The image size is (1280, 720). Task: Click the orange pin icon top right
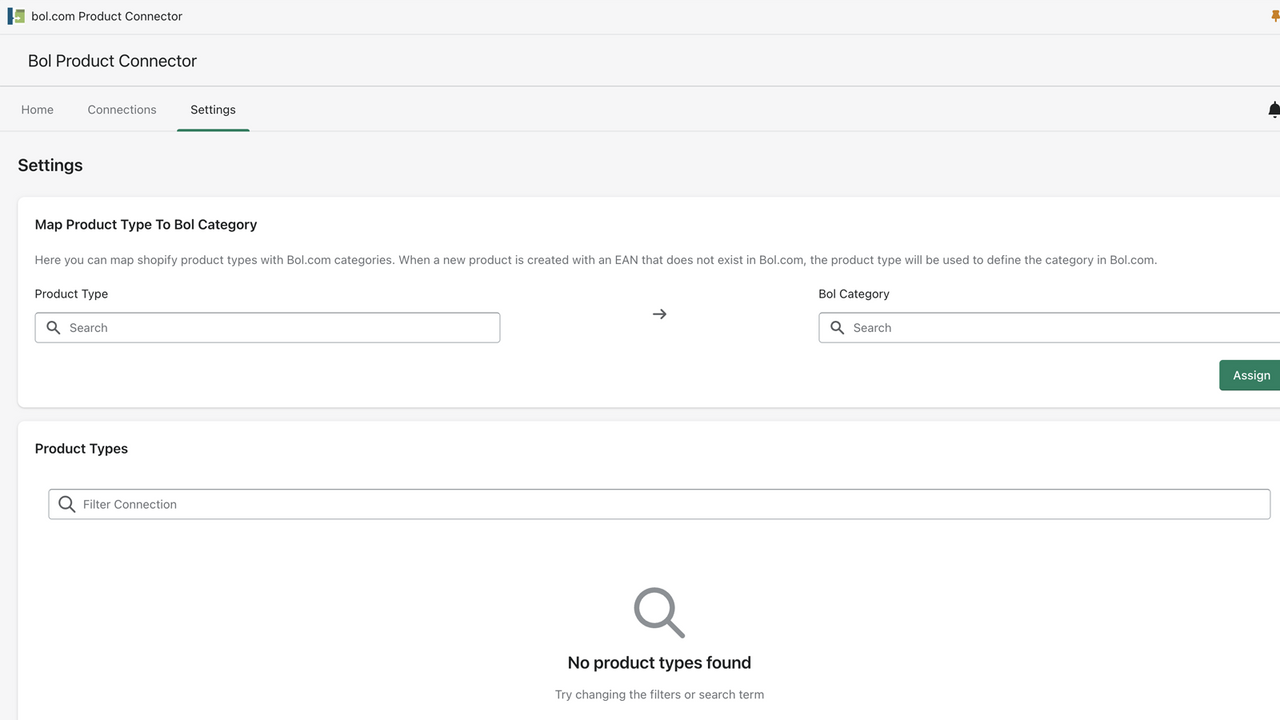pos(1274,16)
